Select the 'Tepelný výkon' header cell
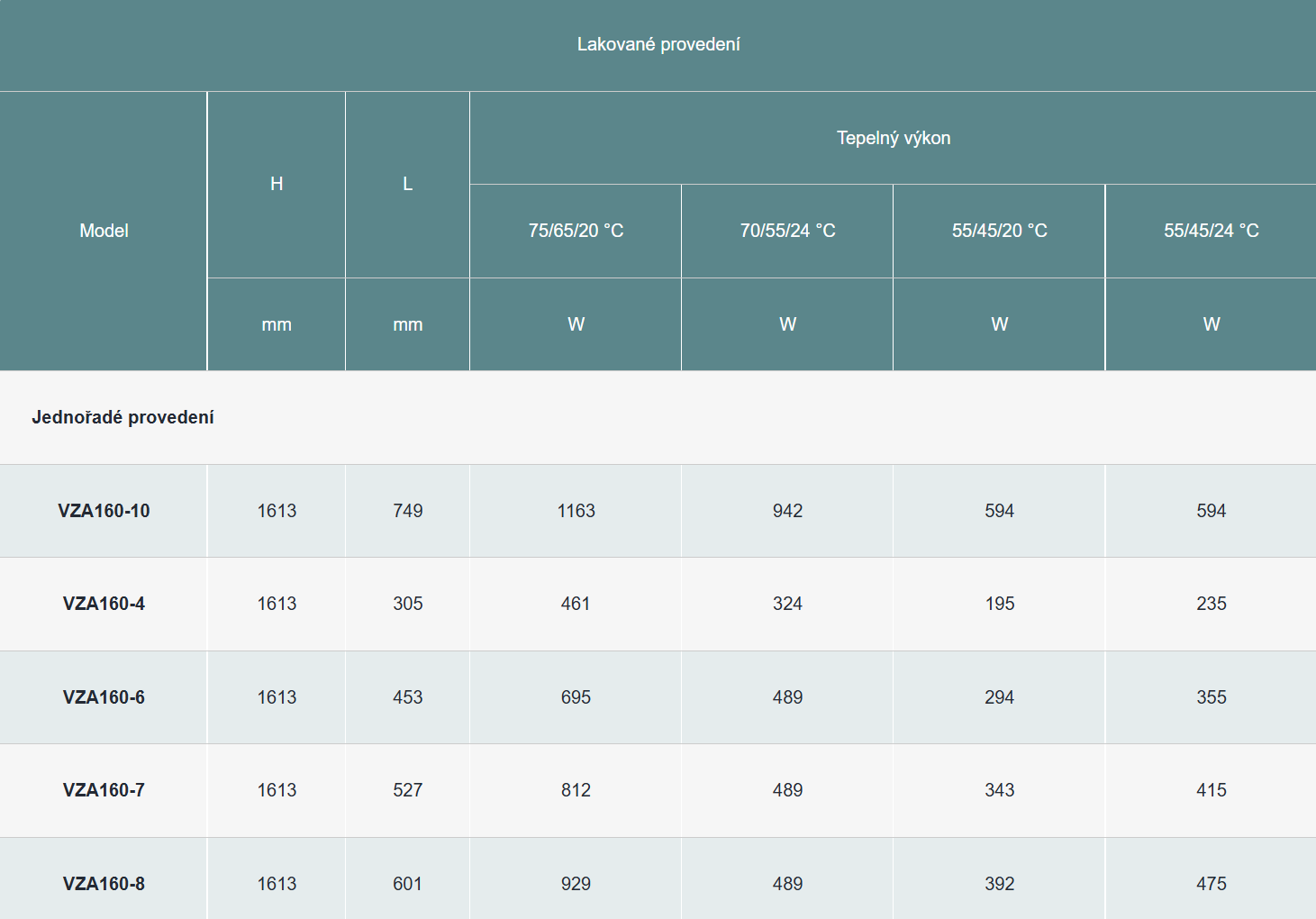The width and height of the screenshot is (1316, 919). coord(893,138)
